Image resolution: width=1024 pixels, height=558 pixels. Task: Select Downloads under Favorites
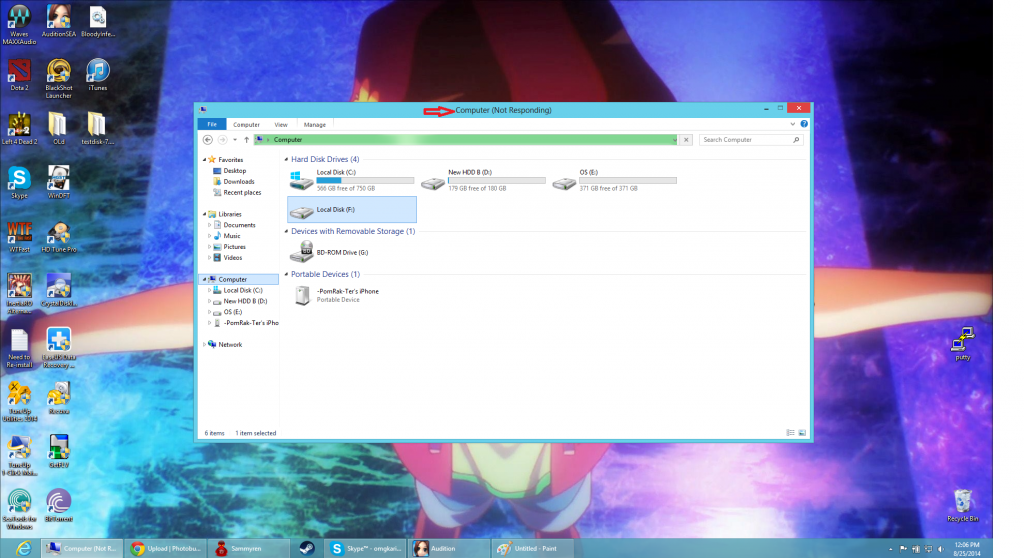[x=239, y=182]
